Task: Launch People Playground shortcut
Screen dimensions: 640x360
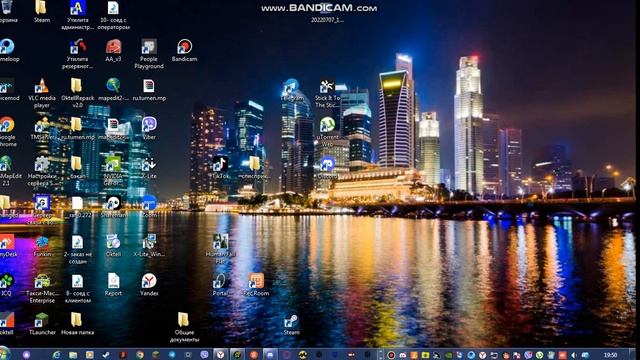Action: pyautogui.click(x=149, y=54)
